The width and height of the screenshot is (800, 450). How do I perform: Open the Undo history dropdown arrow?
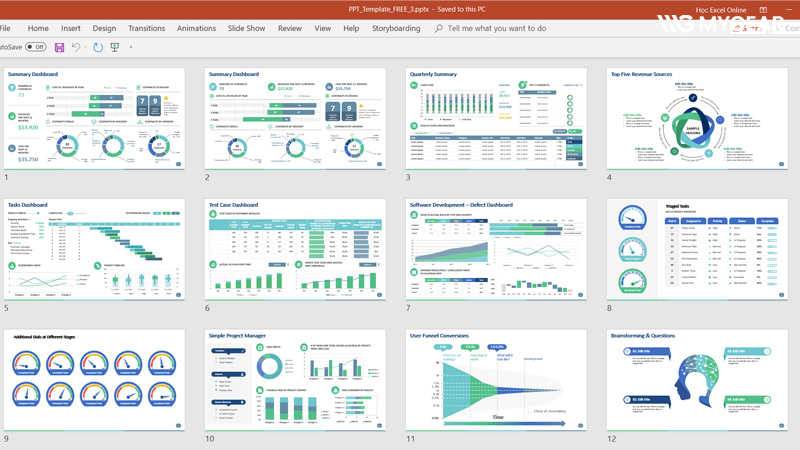point(85,47)
